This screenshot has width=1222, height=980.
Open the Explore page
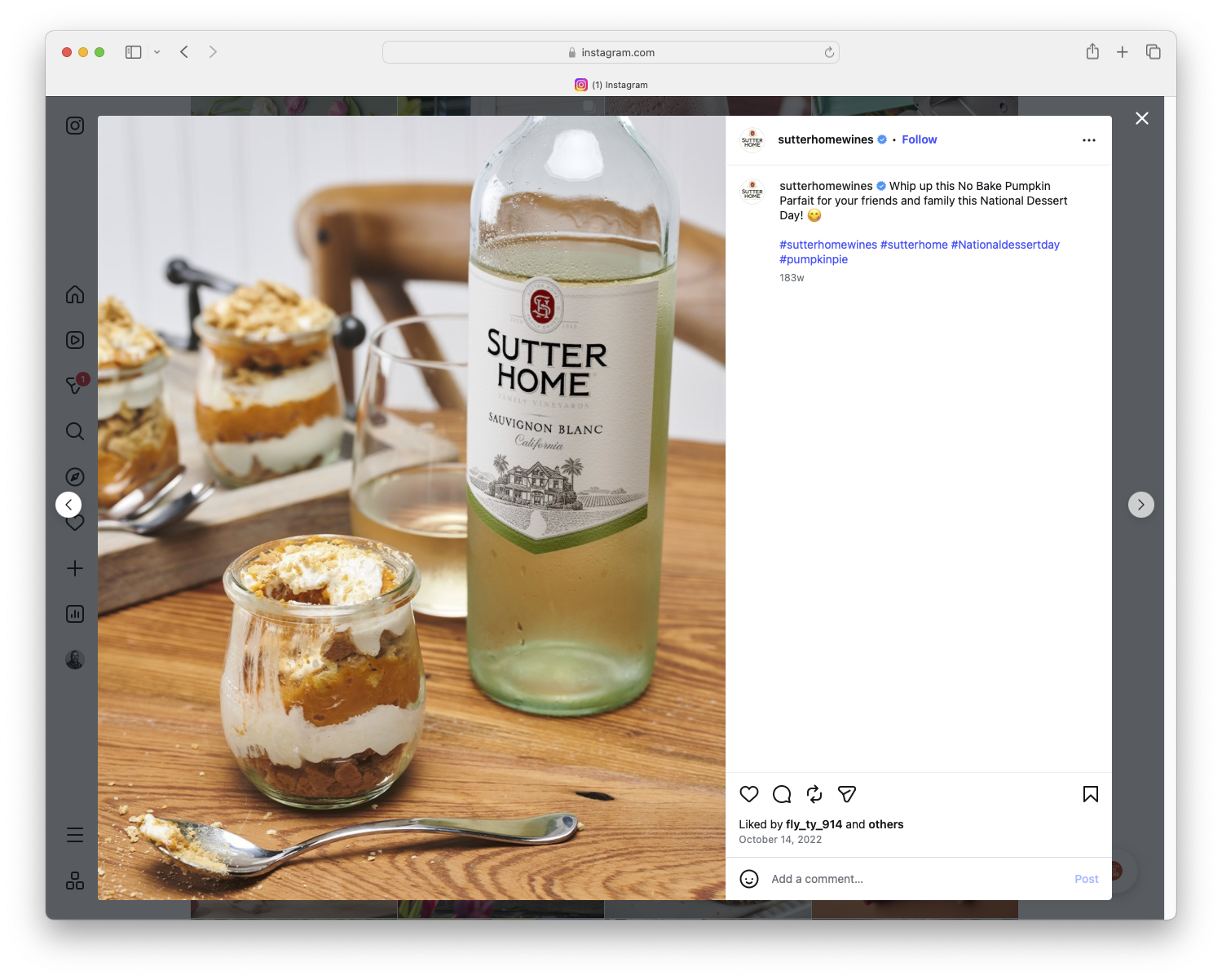74,476
